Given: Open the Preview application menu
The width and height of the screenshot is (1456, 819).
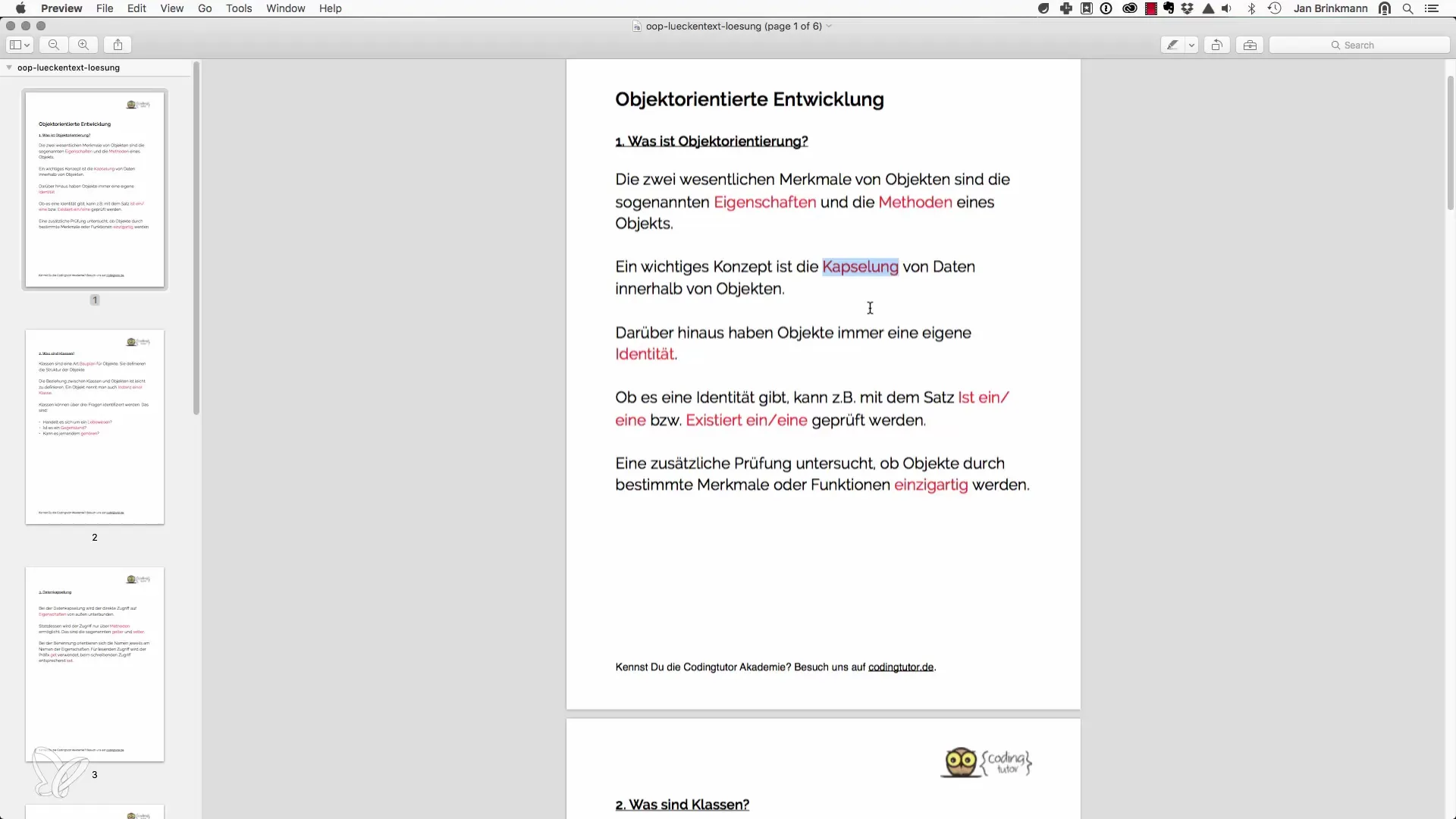Looking at the screenshot, I should [61, 8].
